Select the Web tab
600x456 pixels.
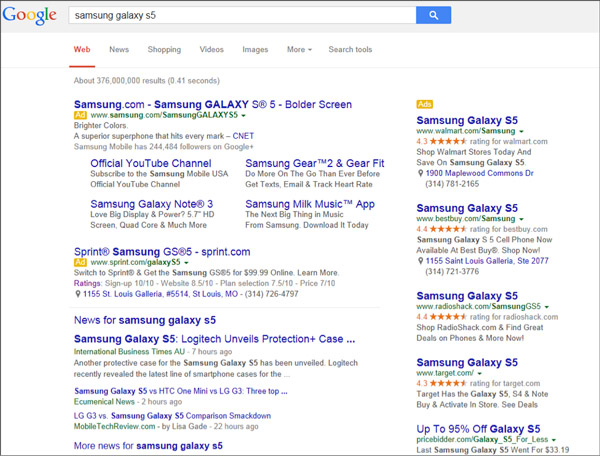pyautogui.click(x=82, y=49)
